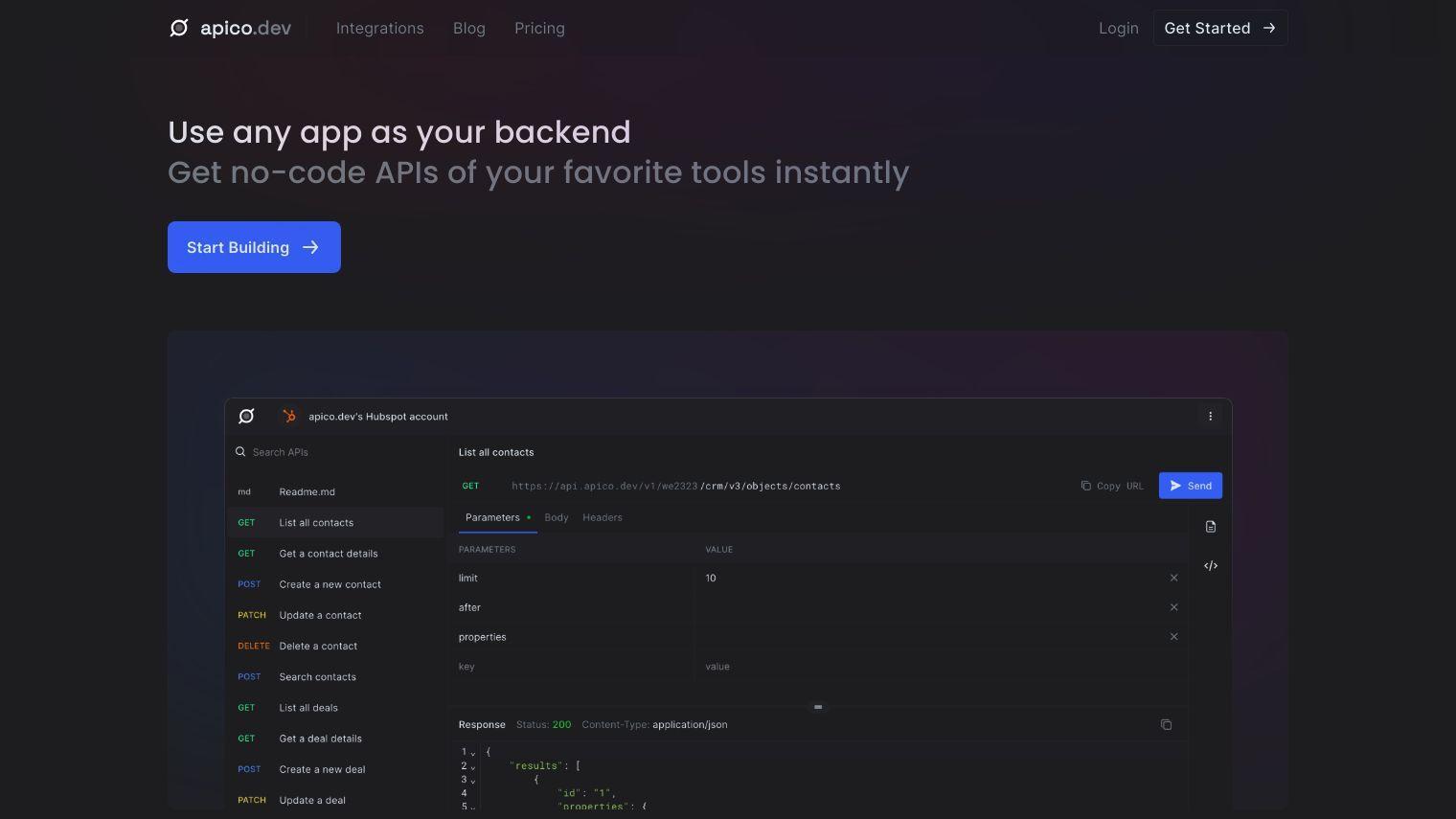Click the Status 200 text
1456x819 pixels.
(543, 724)
